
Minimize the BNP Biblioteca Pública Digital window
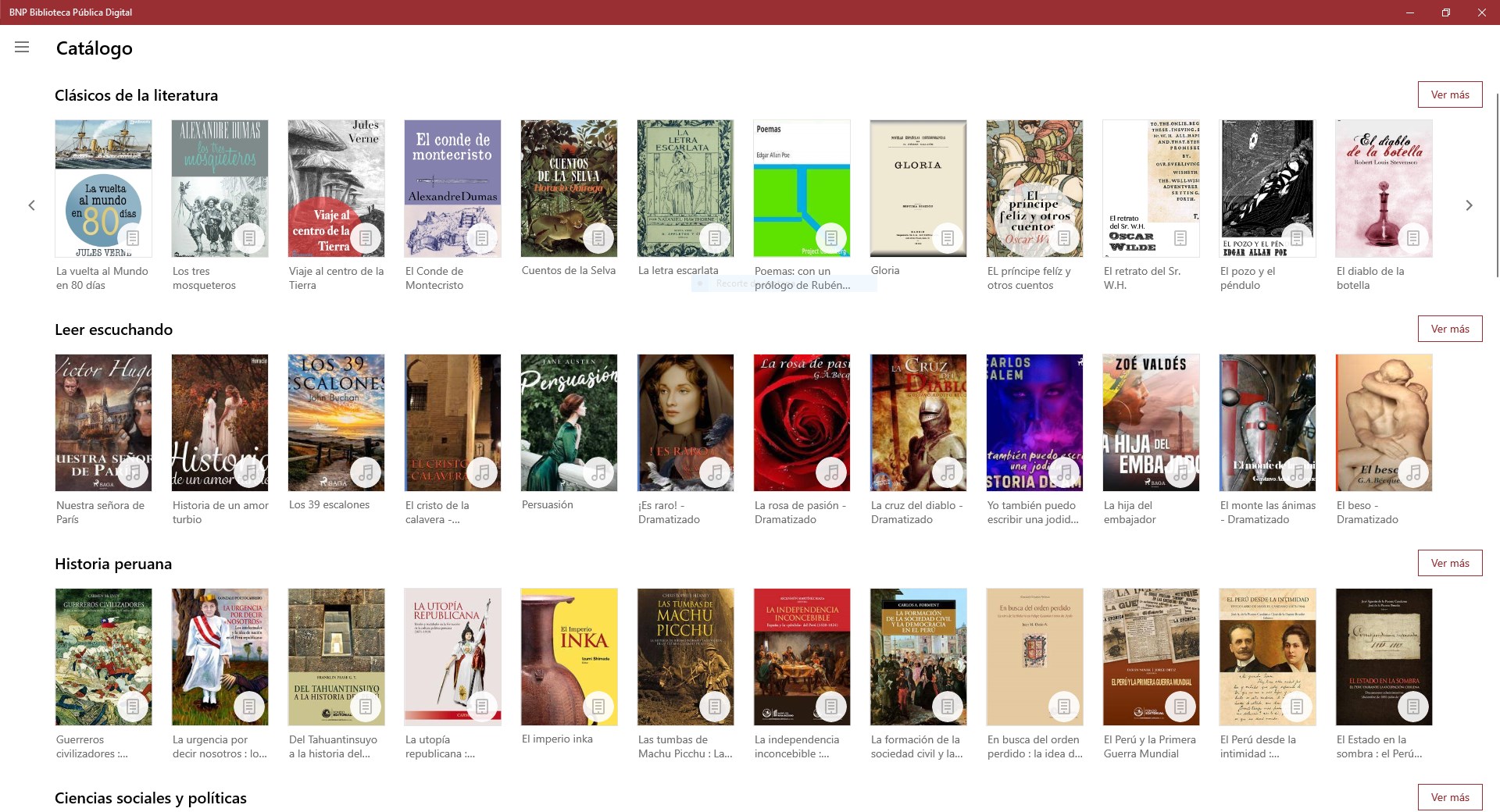[1410, 12]
